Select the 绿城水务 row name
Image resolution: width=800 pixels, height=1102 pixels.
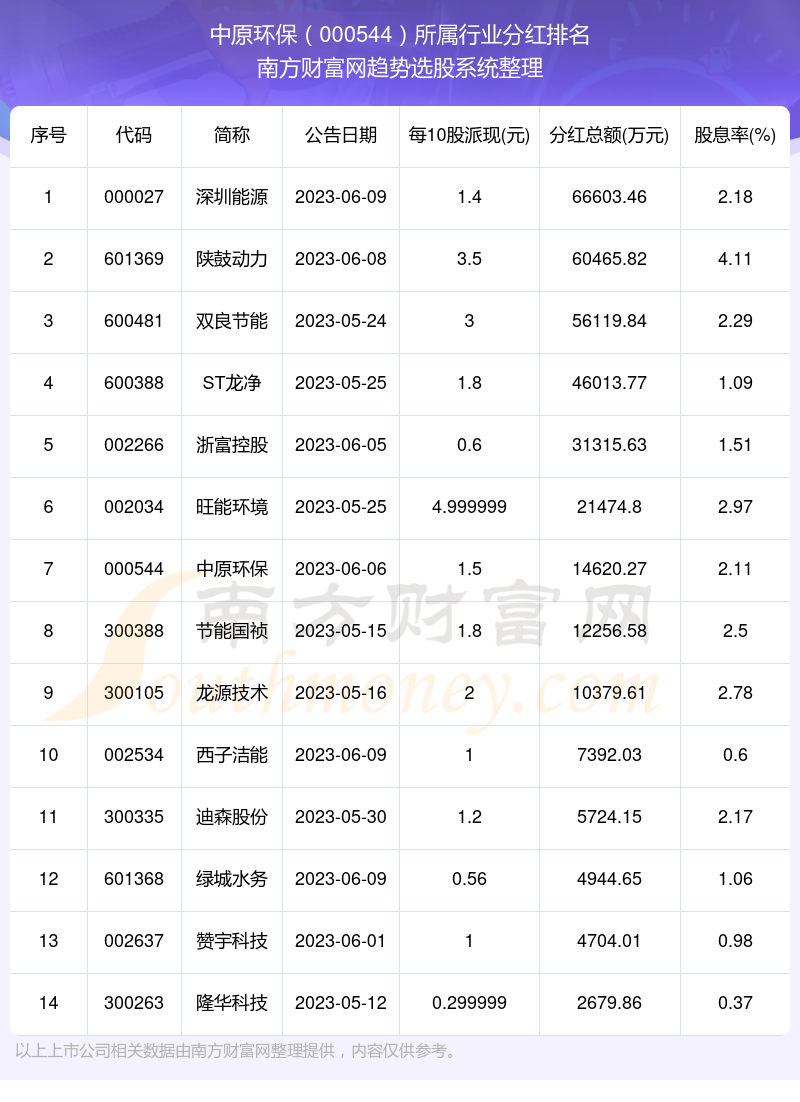coord(232,879)
